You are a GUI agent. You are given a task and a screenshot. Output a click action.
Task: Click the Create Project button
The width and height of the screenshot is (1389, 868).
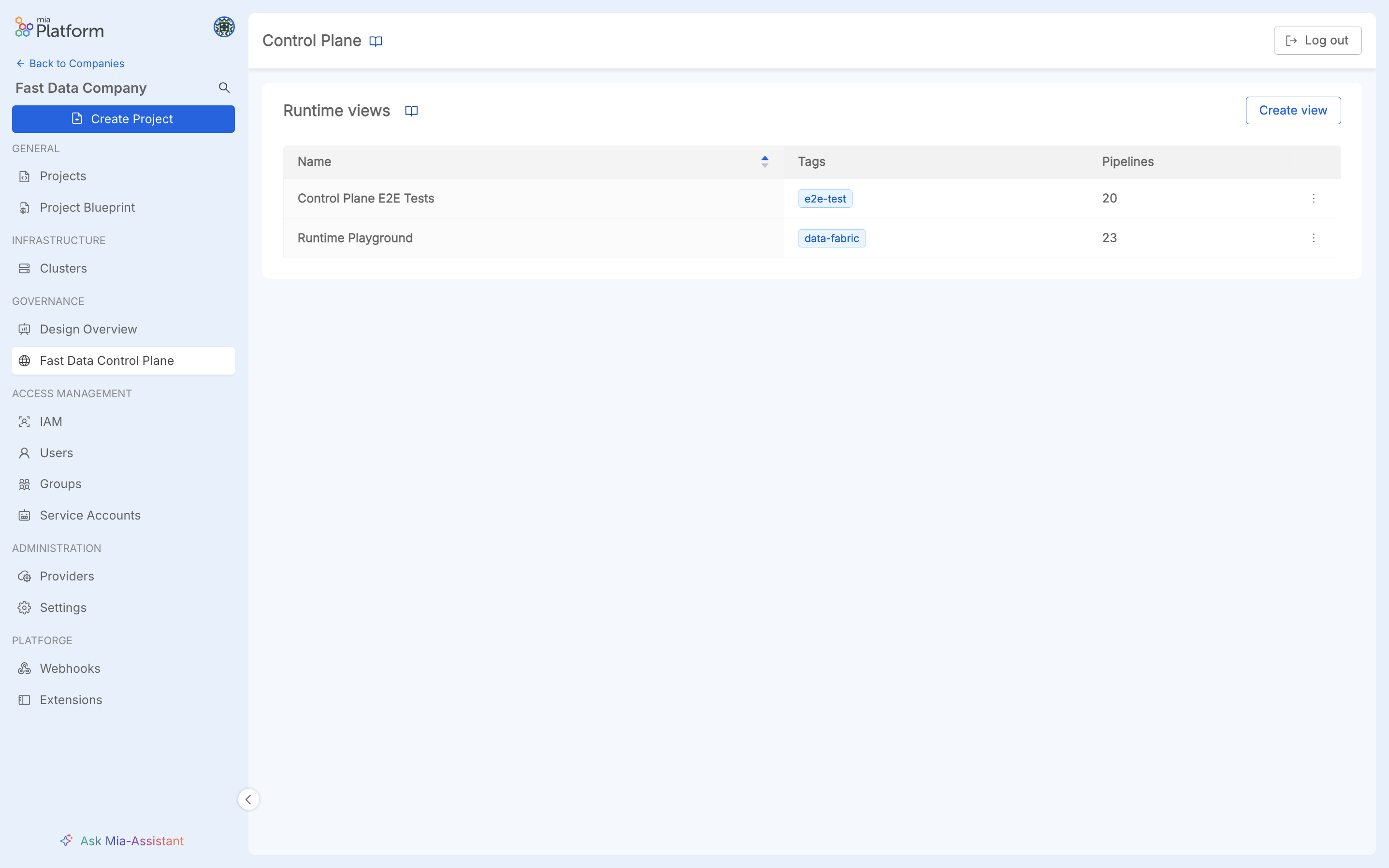click(x=123, y=119)
